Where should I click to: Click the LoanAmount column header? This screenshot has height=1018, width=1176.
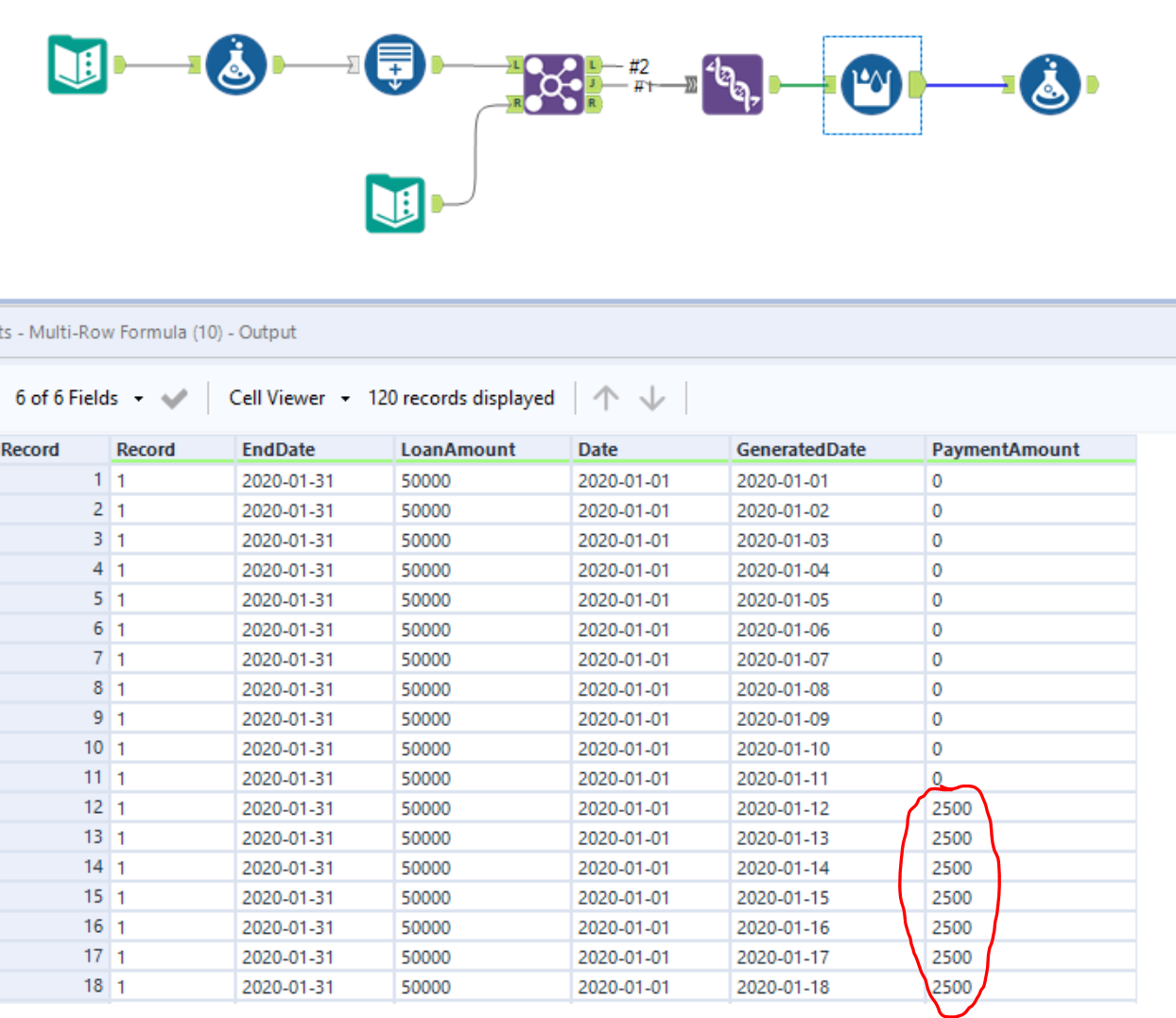[x=458, y=450]
